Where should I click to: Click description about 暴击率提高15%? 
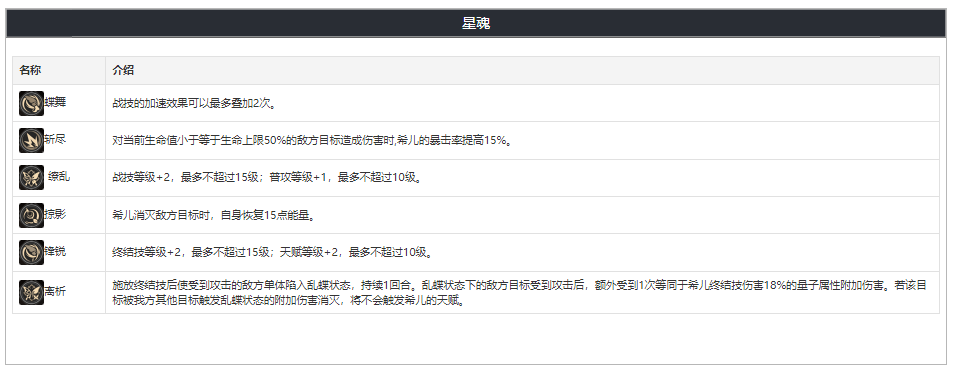click(313, 141)
